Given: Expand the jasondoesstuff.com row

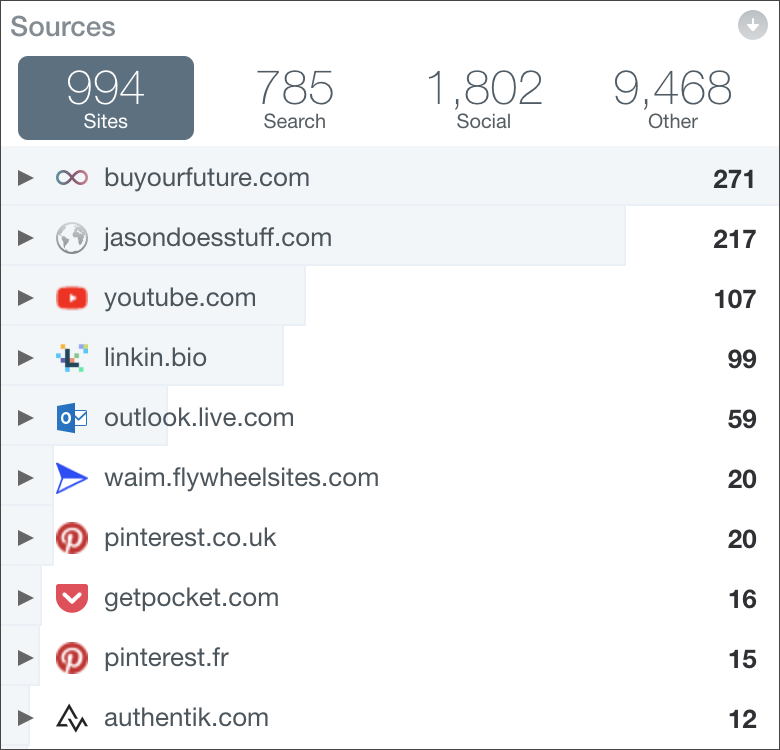Looking at the screenshot, I should 25,238.
